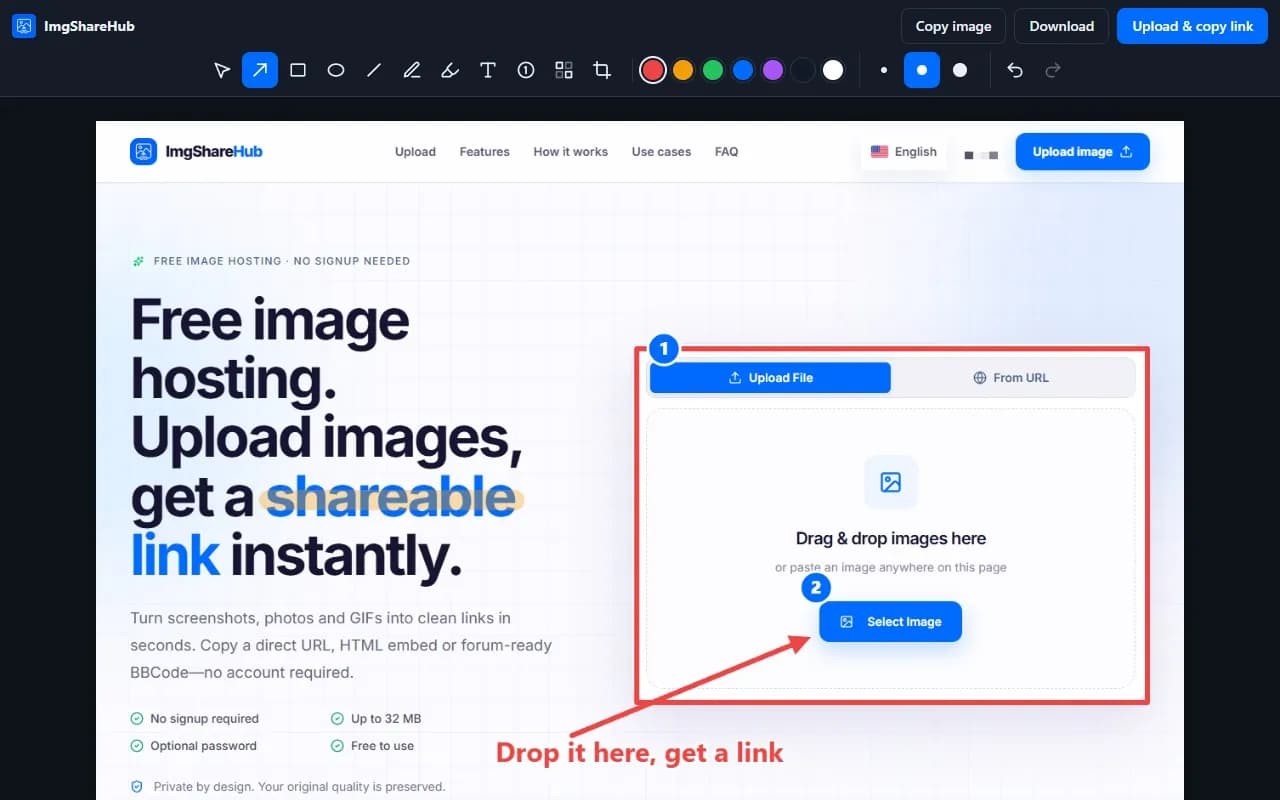Image resolution: width=1280 pixels, height=800 pixels.
Task: Click the greyed Redo arrow
Action: [1052, 70]
